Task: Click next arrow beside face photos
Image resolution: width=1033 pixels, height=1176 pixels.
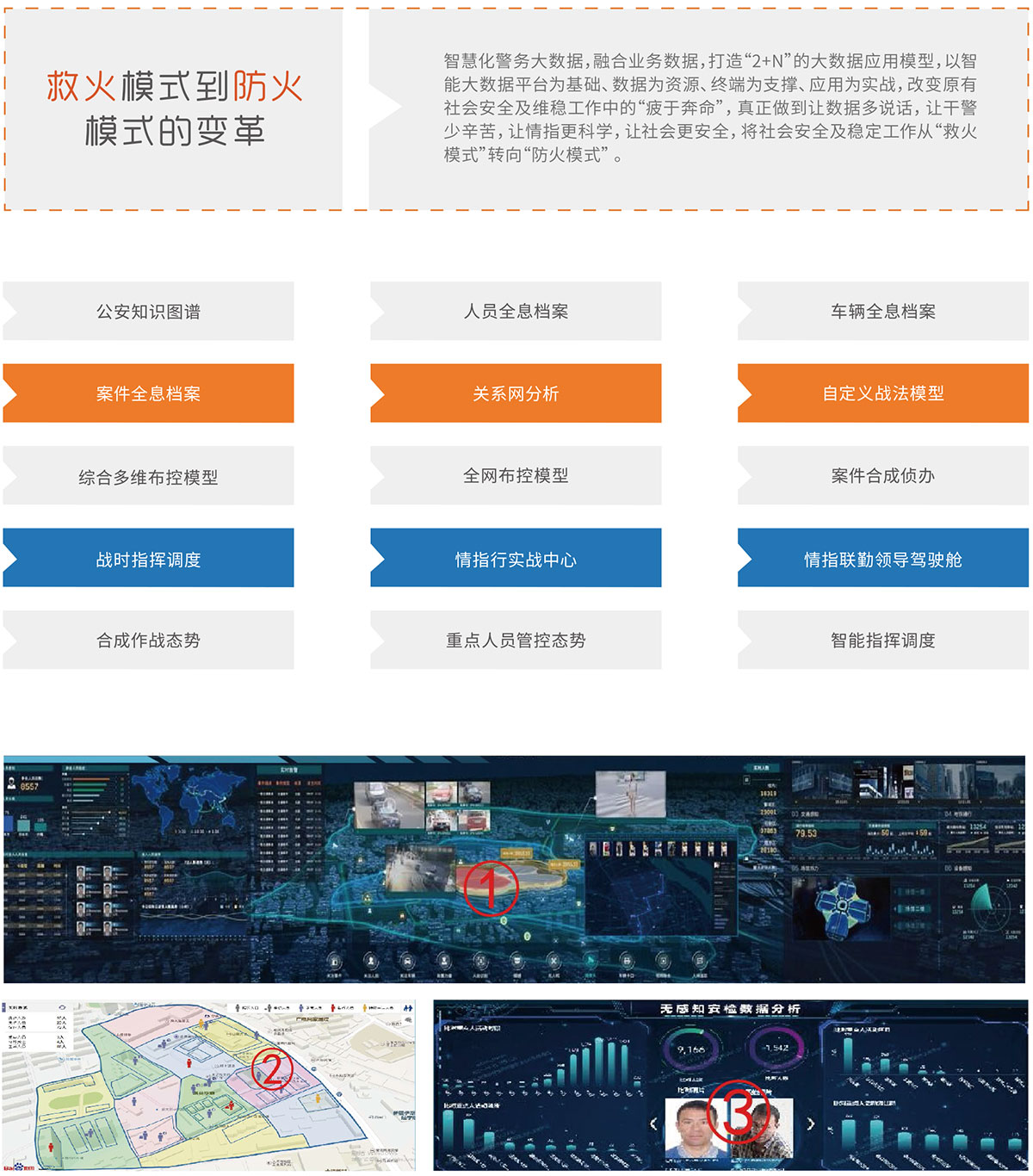Action: click(x=810, y=1123)
